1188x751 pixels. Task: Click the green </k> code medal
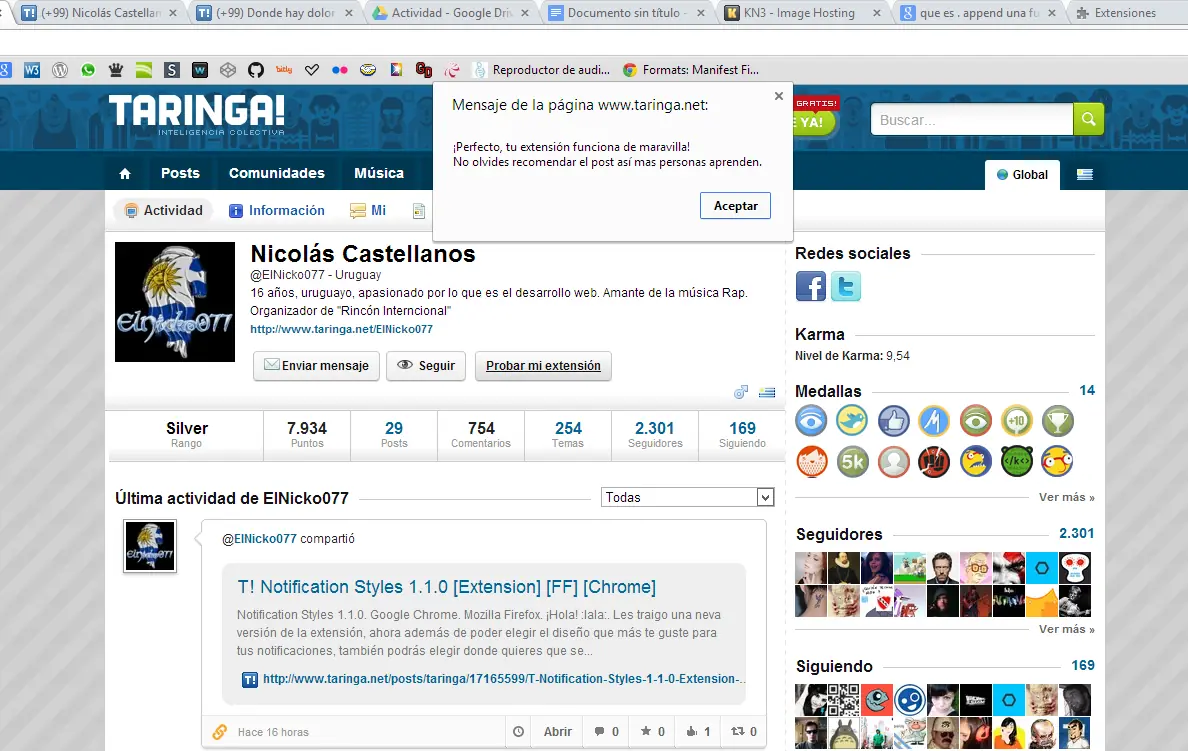click(x=1017, y=462)
